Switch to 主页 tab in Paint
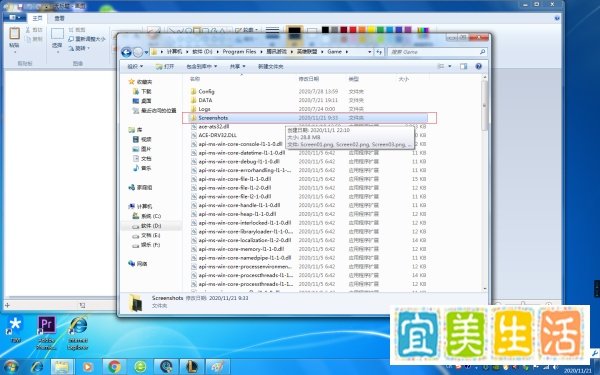The image size is (600, 375). [x=37, y=18]
